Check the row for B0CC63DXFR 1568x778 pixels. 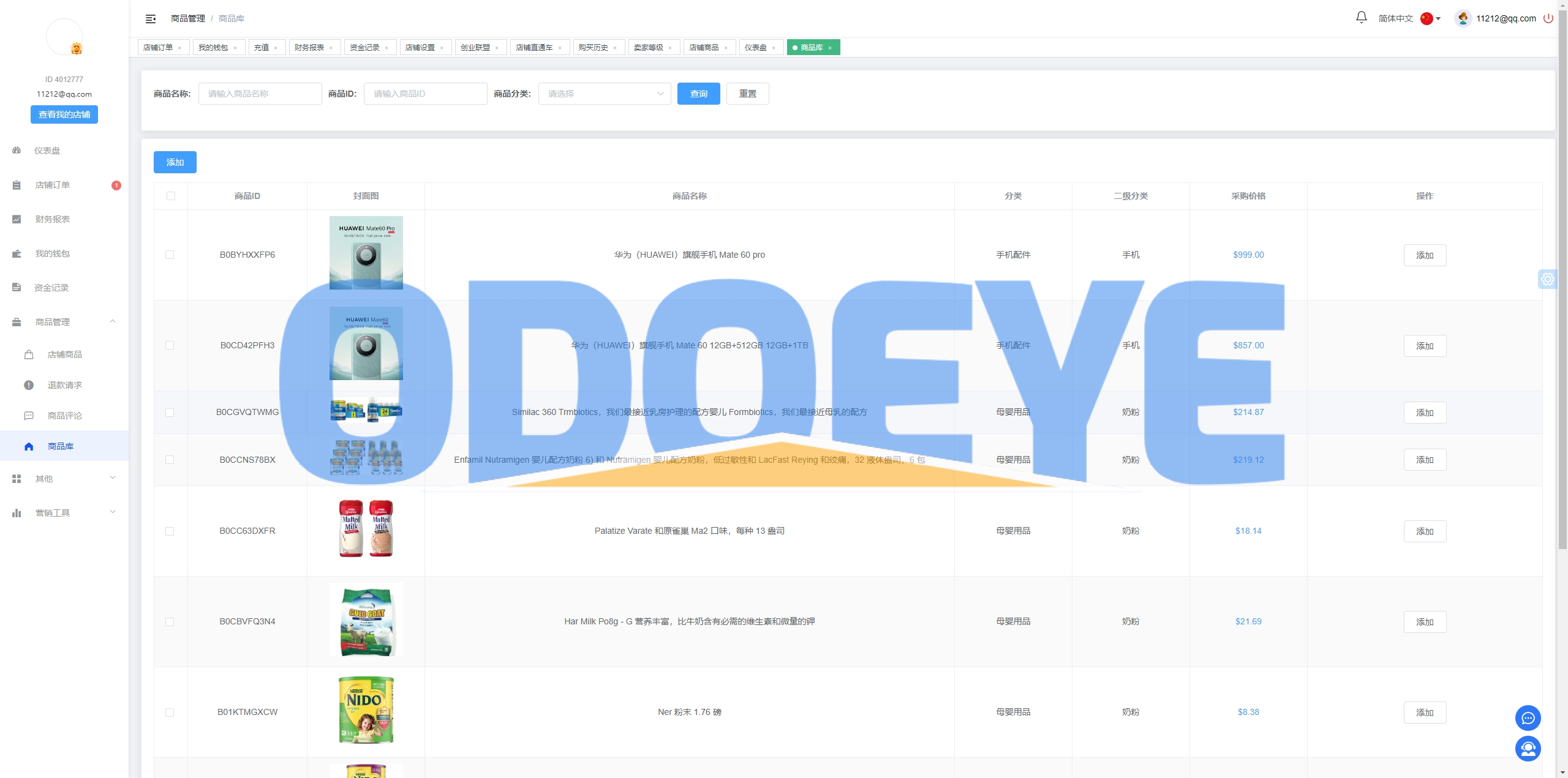[170, 531]
